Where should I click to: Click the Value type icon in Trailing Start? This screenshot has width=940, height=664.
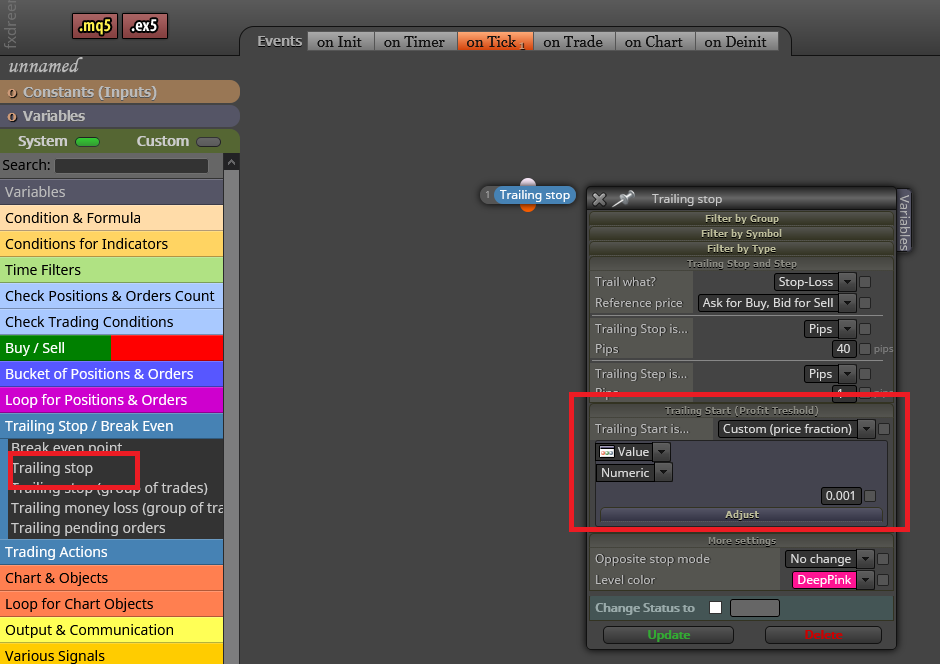607,452
